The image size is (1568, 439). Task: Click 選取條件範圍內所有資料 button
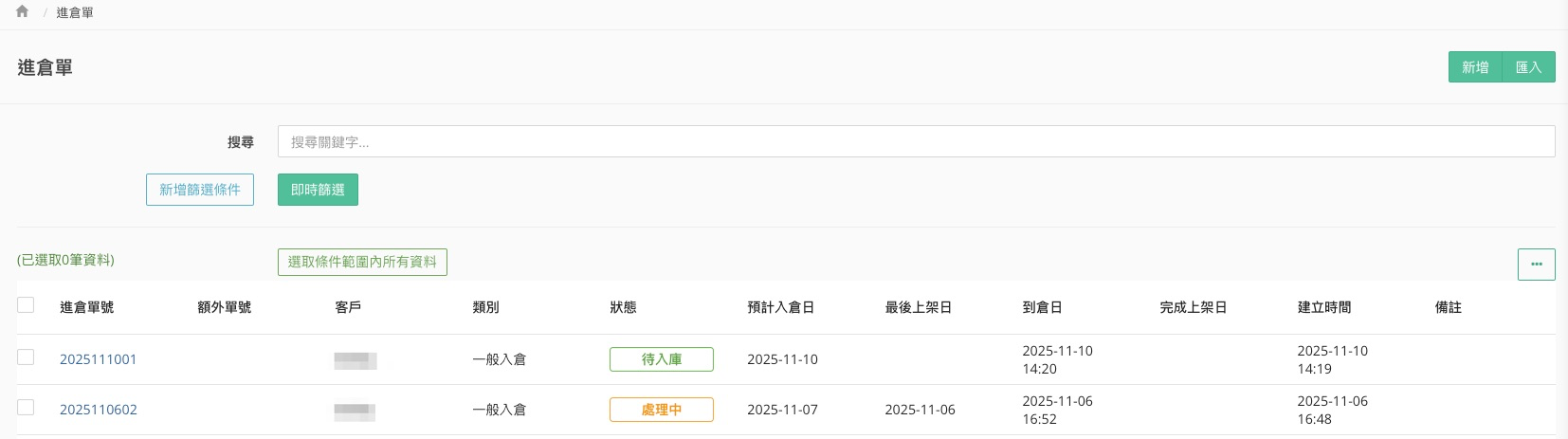click(x=362, y=262)
